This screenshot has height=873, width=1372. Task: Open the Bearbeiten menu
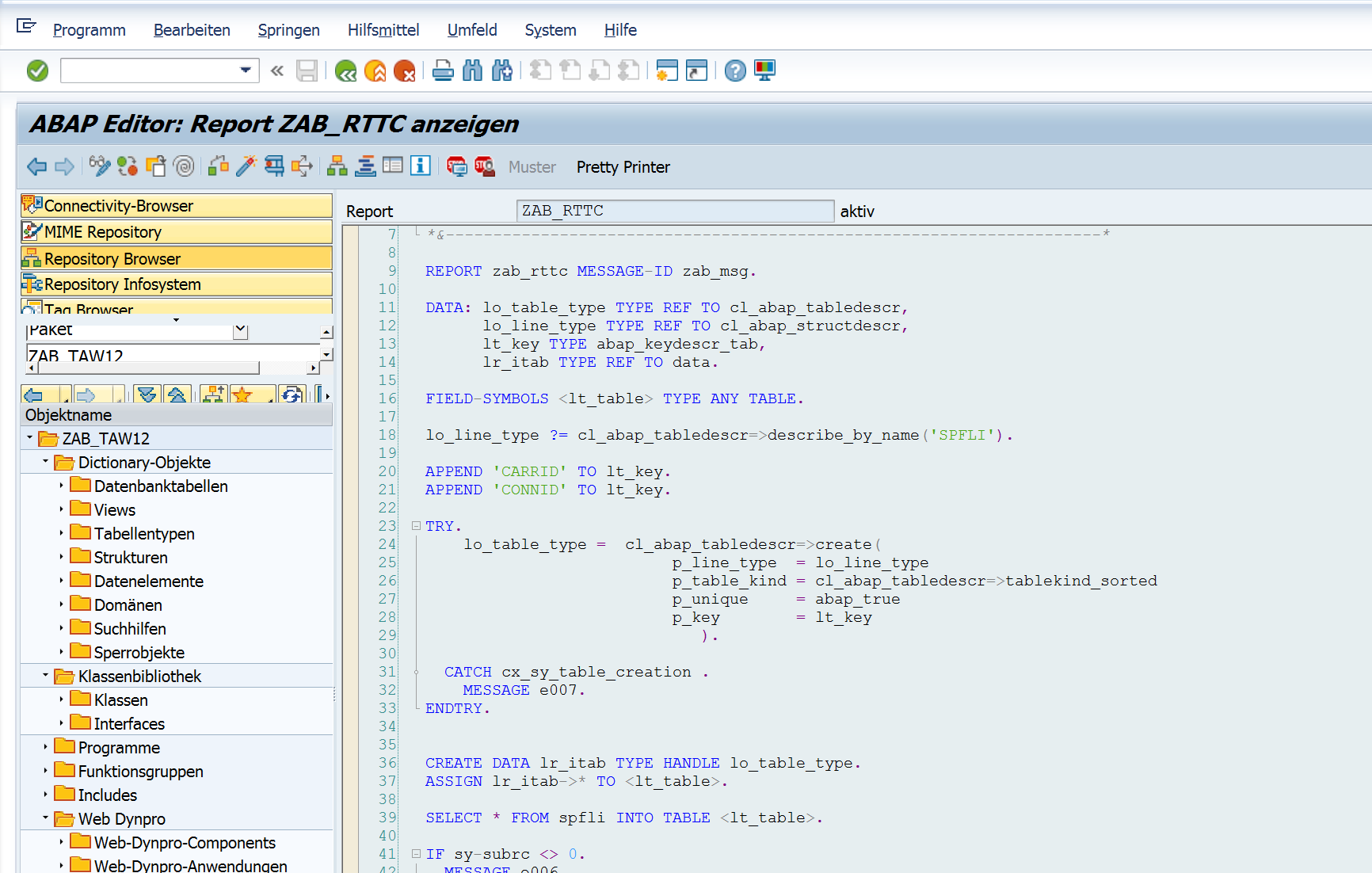[x=192, y=30]
